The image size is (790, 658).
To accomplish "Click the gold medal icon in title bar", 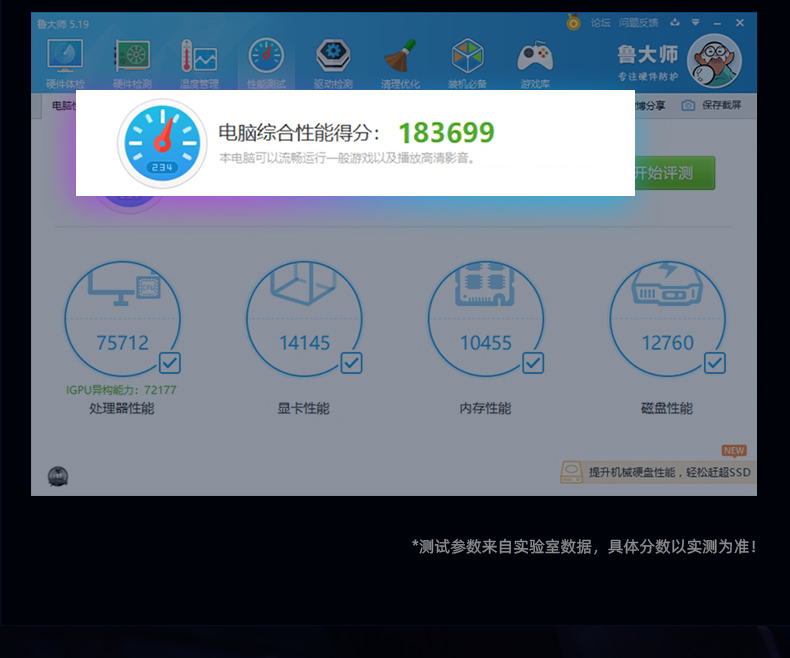I will click(x=573, y=22).
